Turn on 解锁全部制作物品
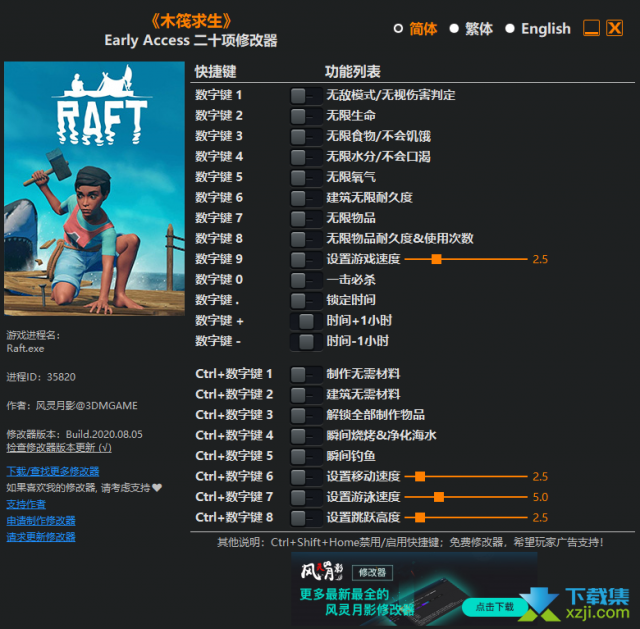 pyautogui.click(x=306, y=416)
